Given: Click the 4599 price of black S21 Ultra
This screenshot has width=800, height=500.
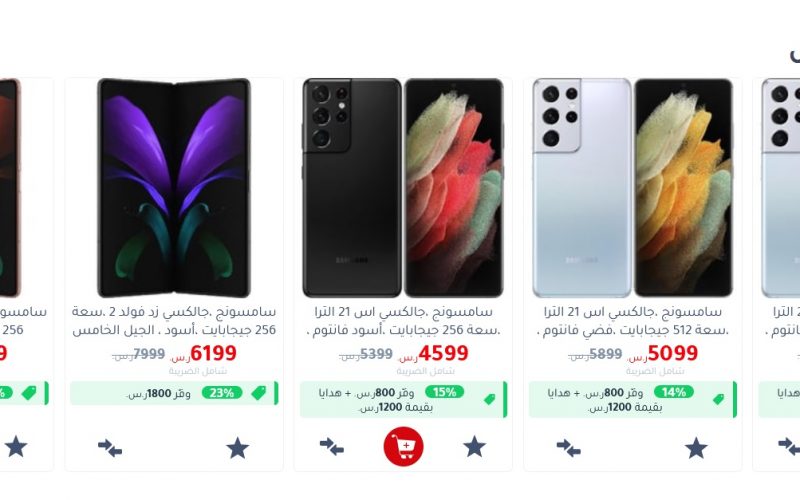Looking at the screenshot, I should 443,353.
